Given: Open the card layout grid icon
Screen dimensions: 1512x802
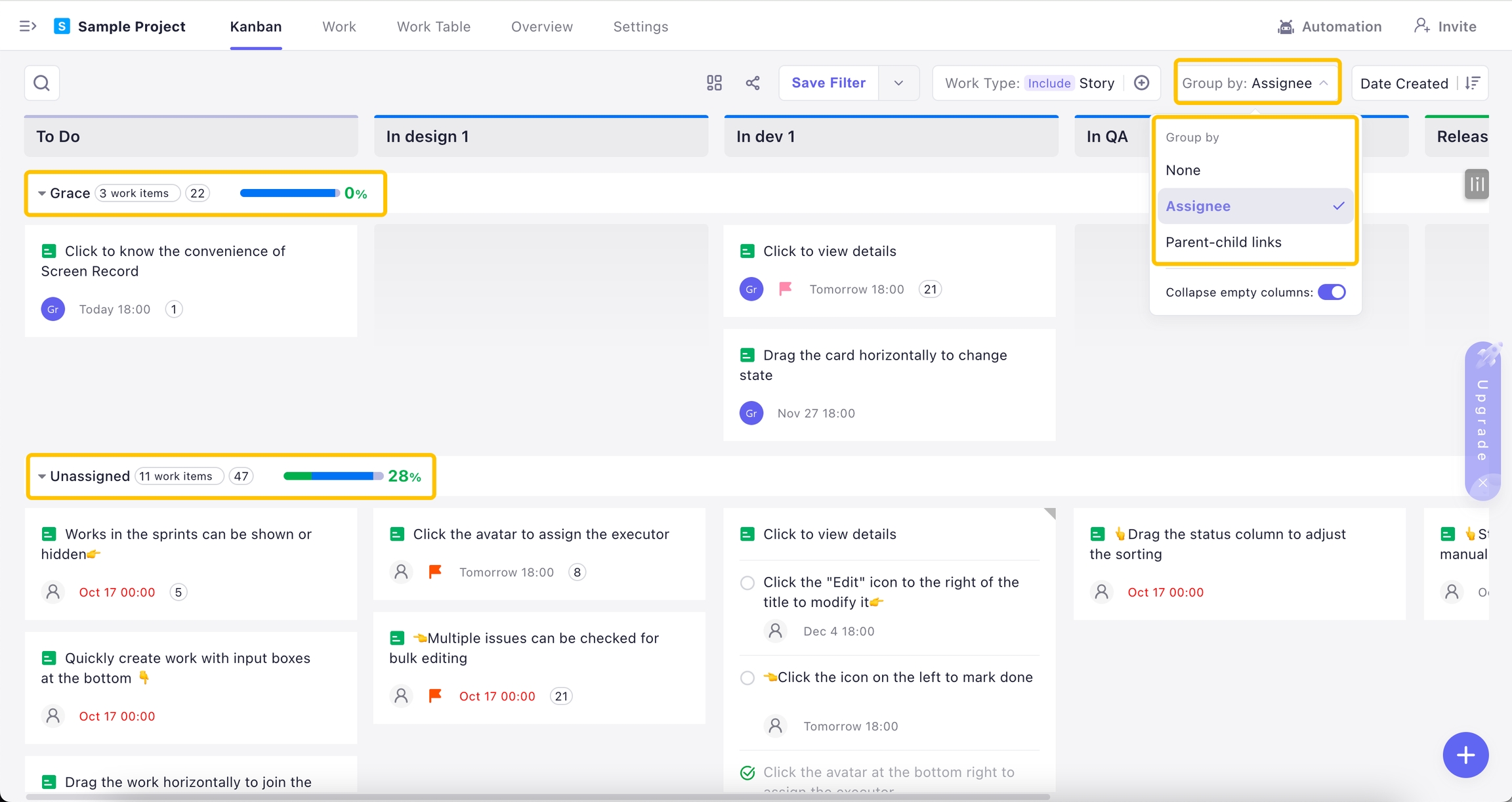Looking at the screenshot, I should tap(714, 83).
